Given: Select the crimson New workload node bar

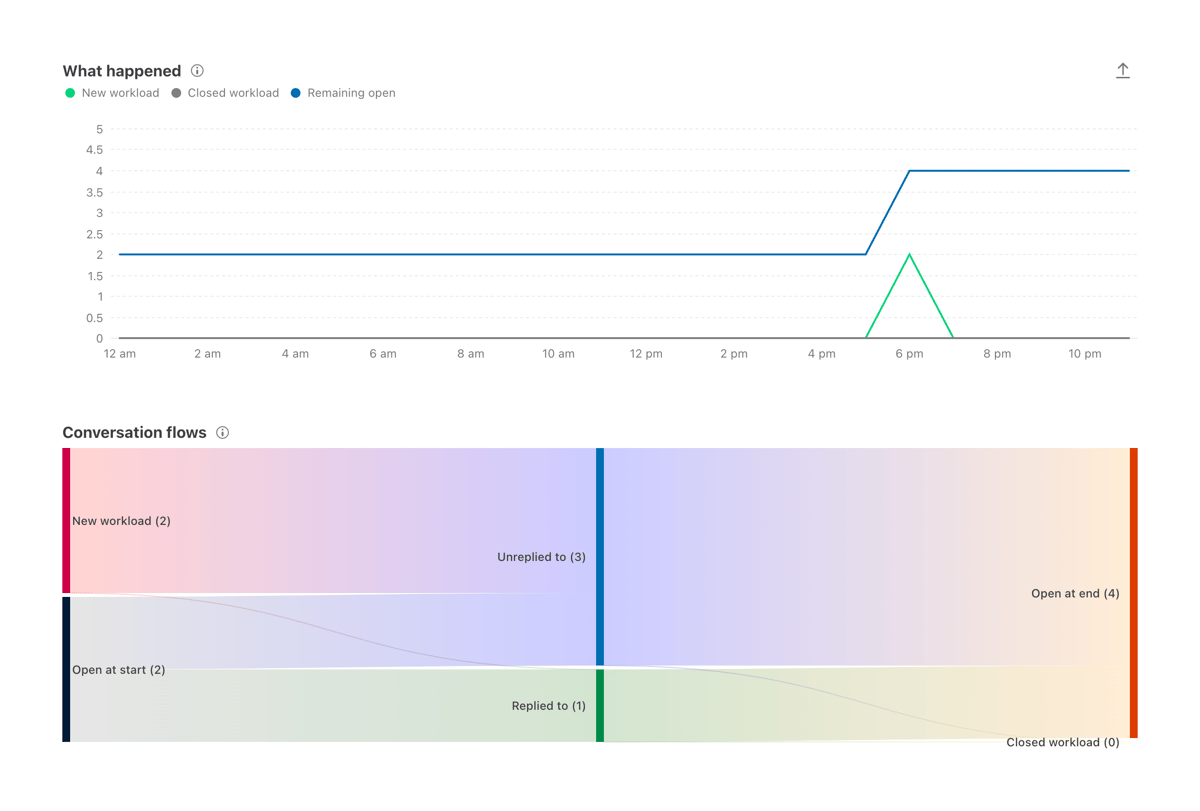Looking at the screenshot, I should (x=65, y=520).
